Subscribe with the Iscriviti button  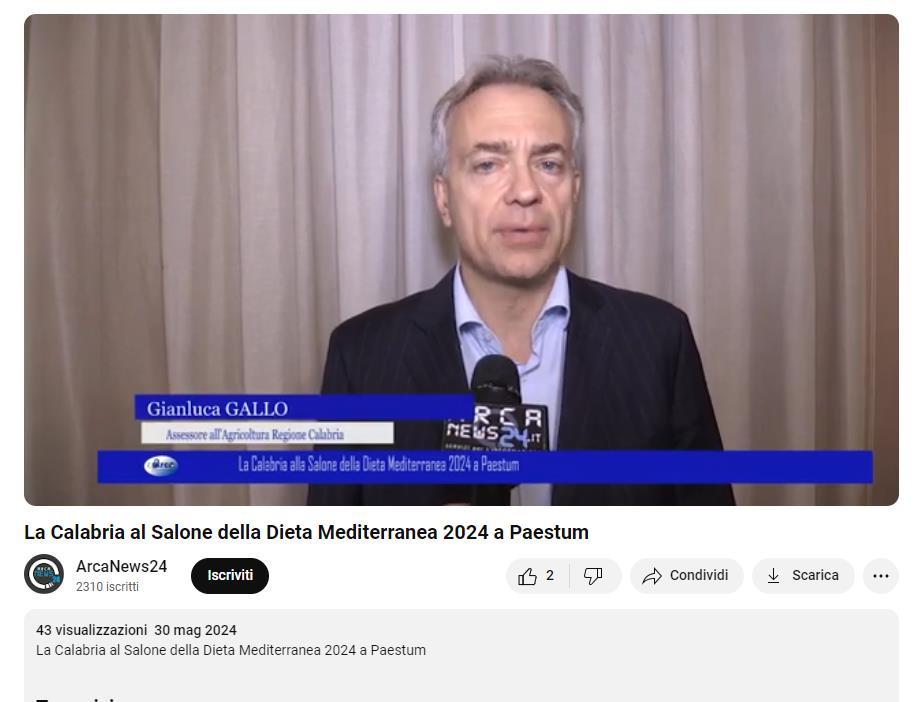click(x=230, y=576)
